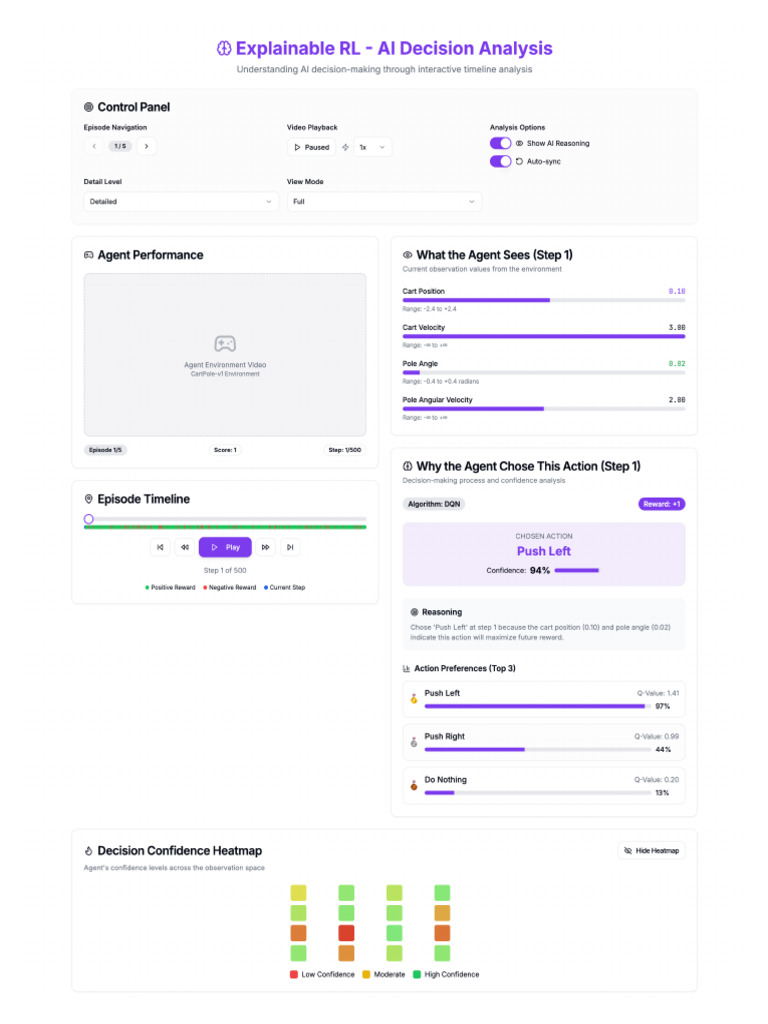The image size is (768, 1024).
Task: Click the bar chart icon beside Action Preferences
Action: tap(407, 669)
